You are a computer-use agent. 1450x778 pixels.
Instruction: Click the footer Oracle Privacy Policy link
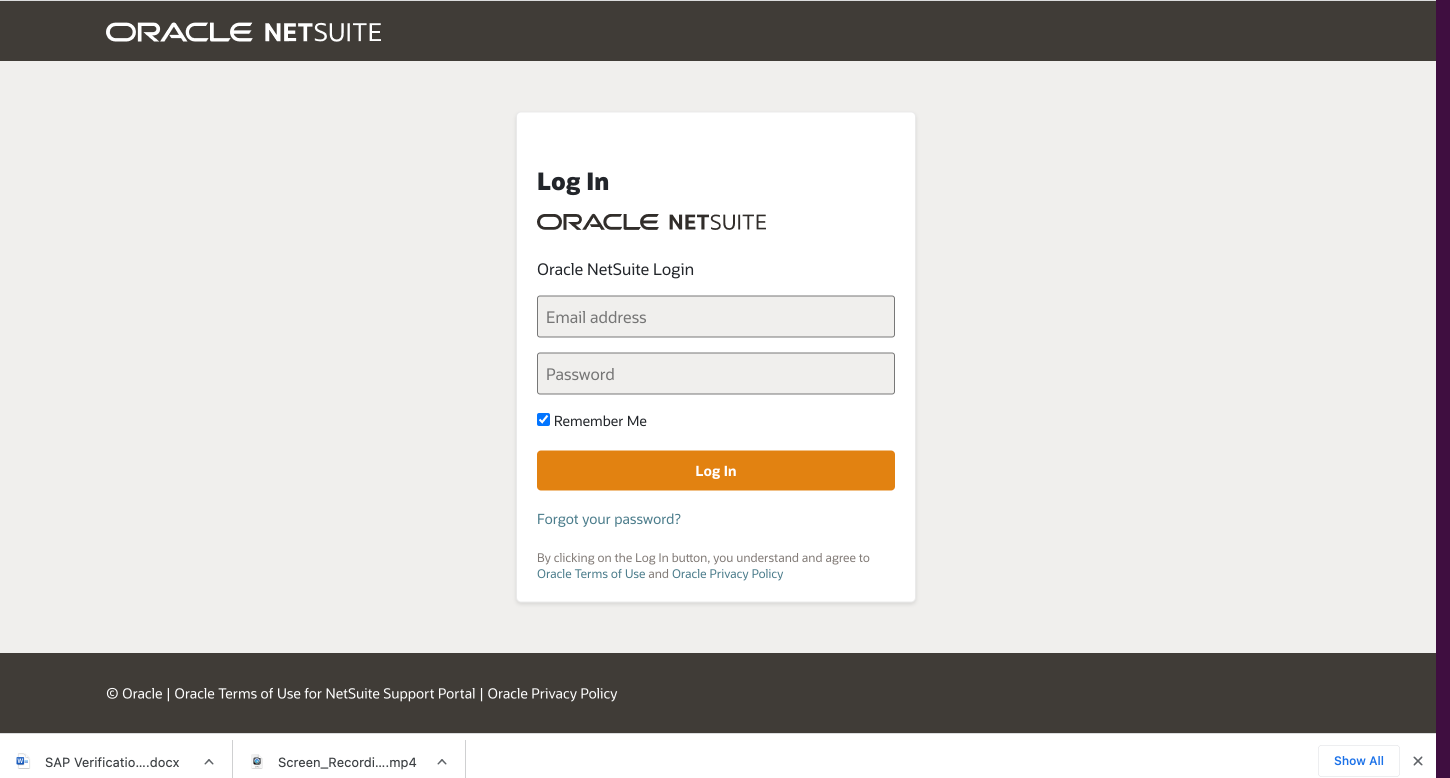552,693
